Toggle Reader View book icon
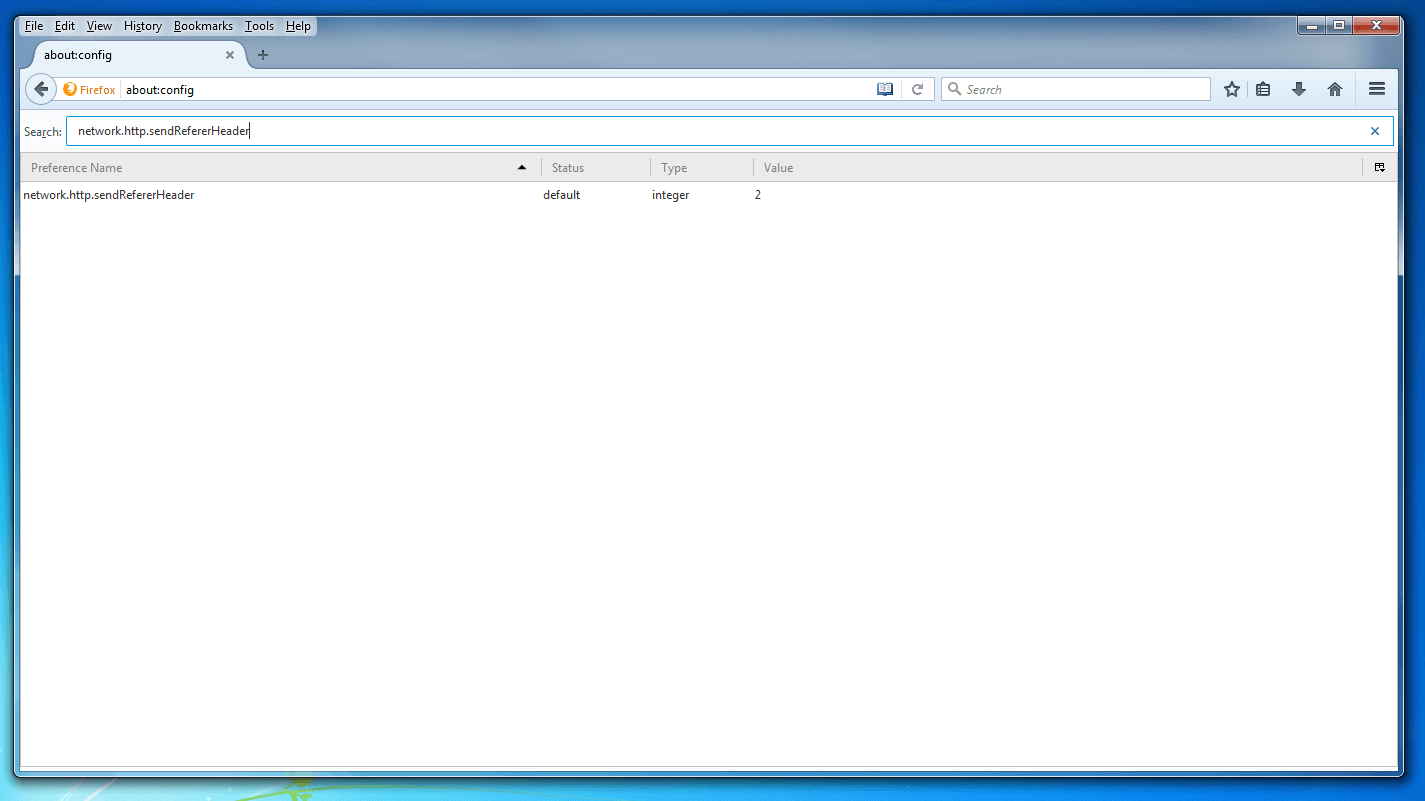 (884, 89)
